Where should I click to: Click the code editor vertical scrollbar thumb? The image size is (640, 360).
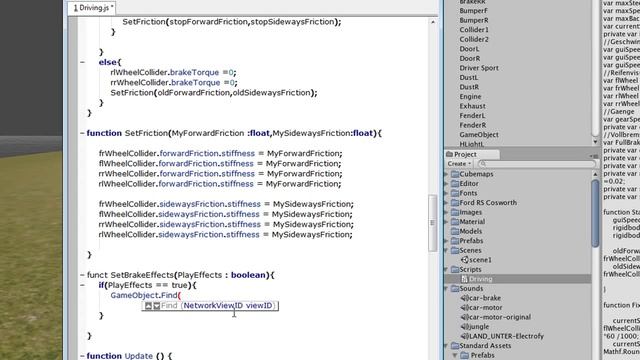(x=432, y=223)
